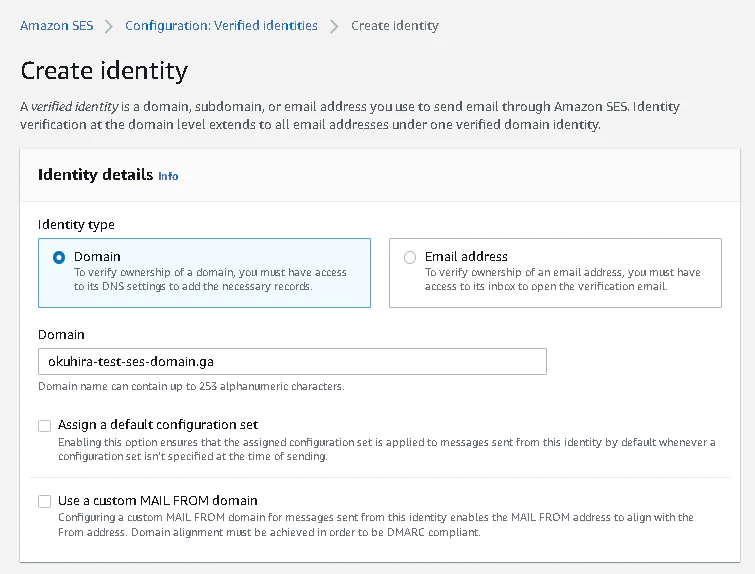Click the chevron before Create identity breadcrumb
The width and height of the screenshot is (755, 574).
click(335, 26)
